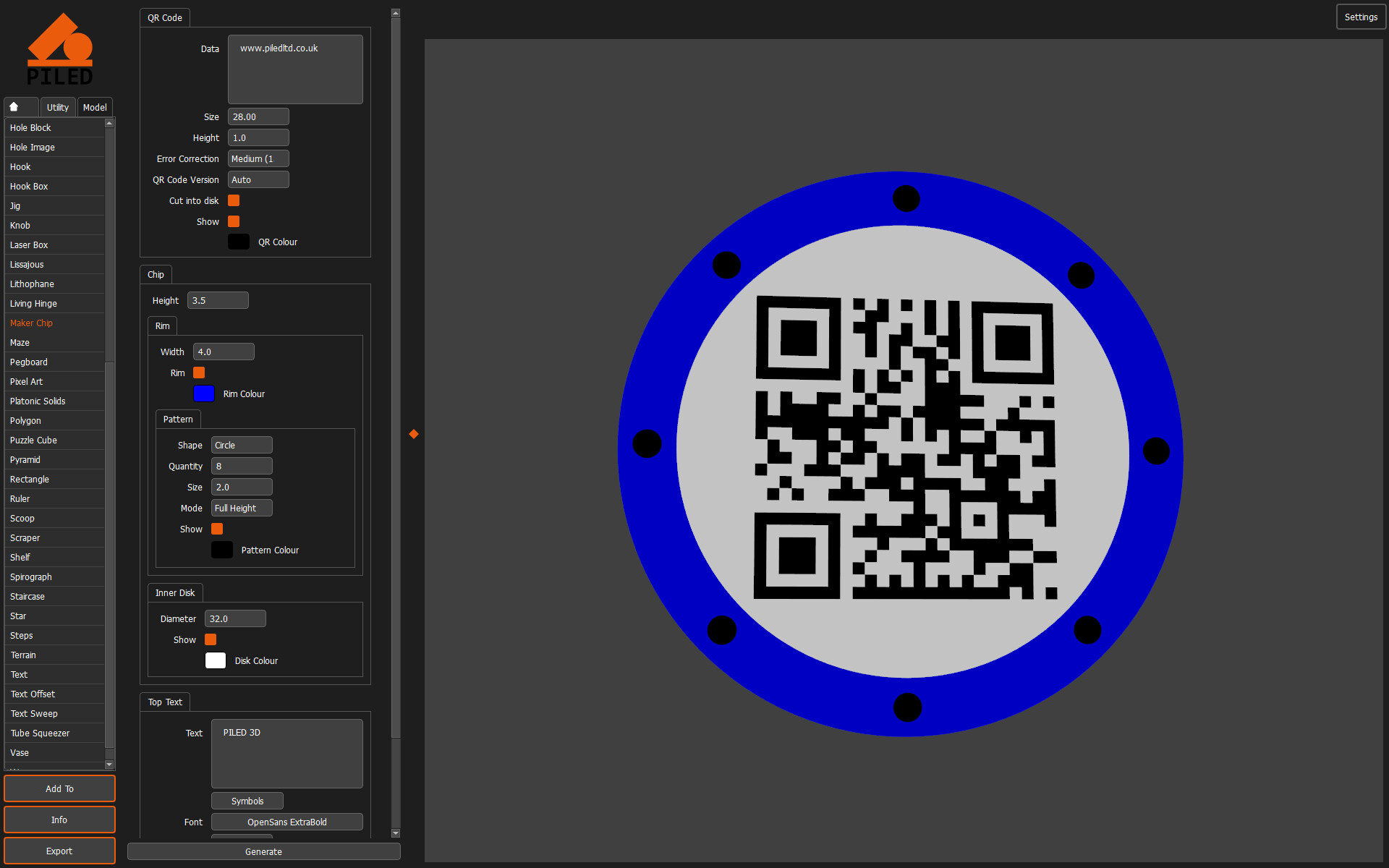
Task: Select Maker Chip from the list
Action: click(x=54, y=323)
